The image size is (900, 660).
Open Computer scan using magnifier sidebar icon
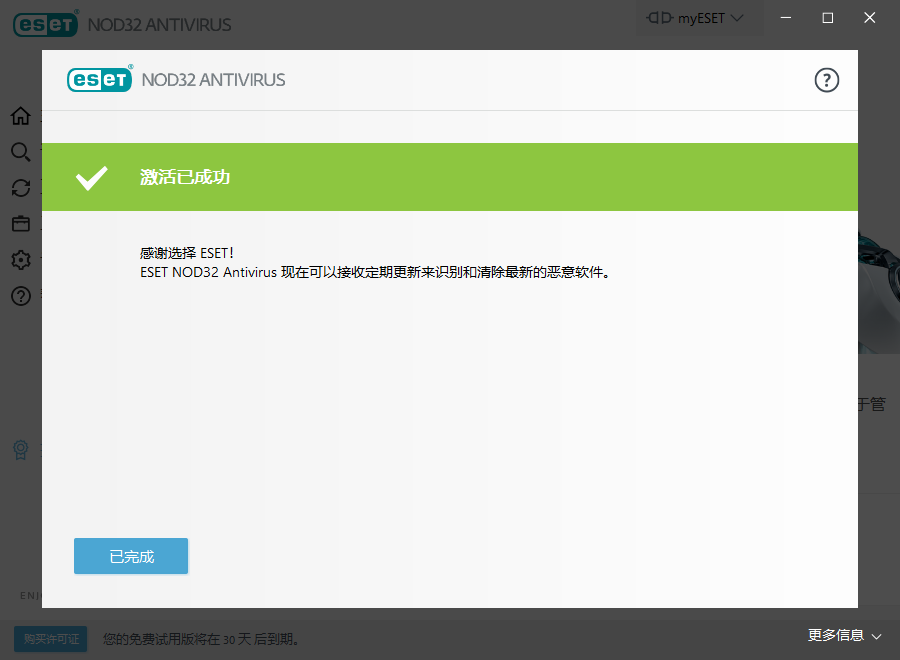[x=21, y=152]
